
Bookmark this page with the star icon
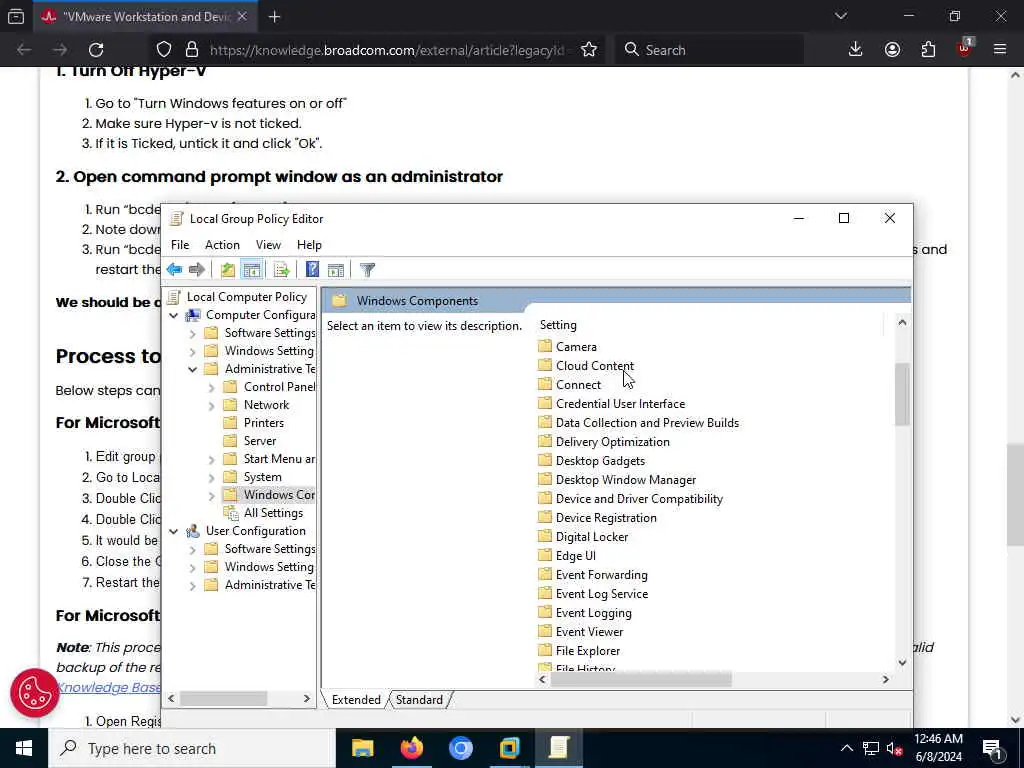589,50
